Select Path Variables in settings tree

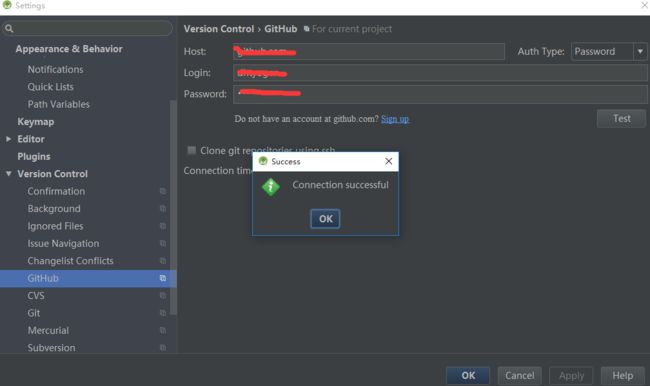coord(58,104)
